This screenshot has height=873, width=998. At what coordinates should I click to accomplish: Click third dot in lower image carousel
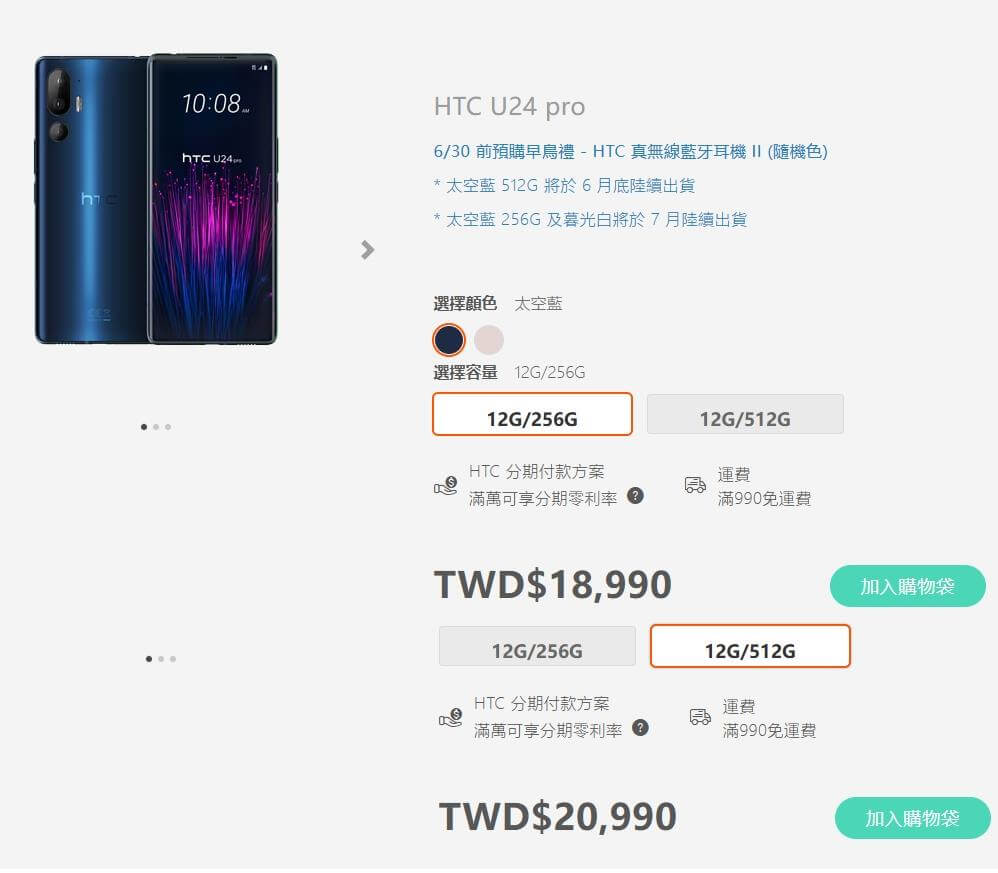pos(173,659)
